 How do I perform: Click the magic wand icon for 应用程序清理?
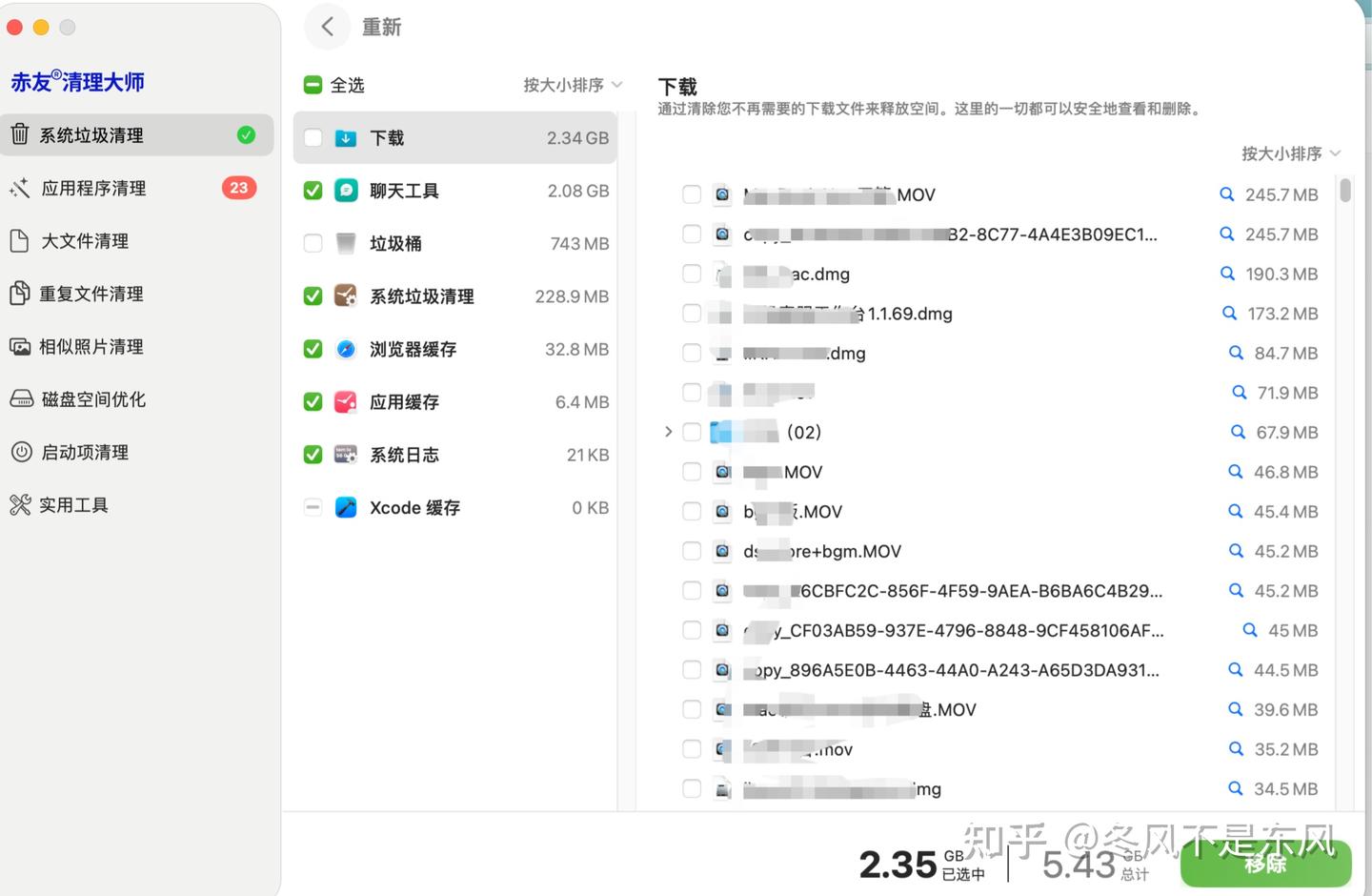click(20, 188)
